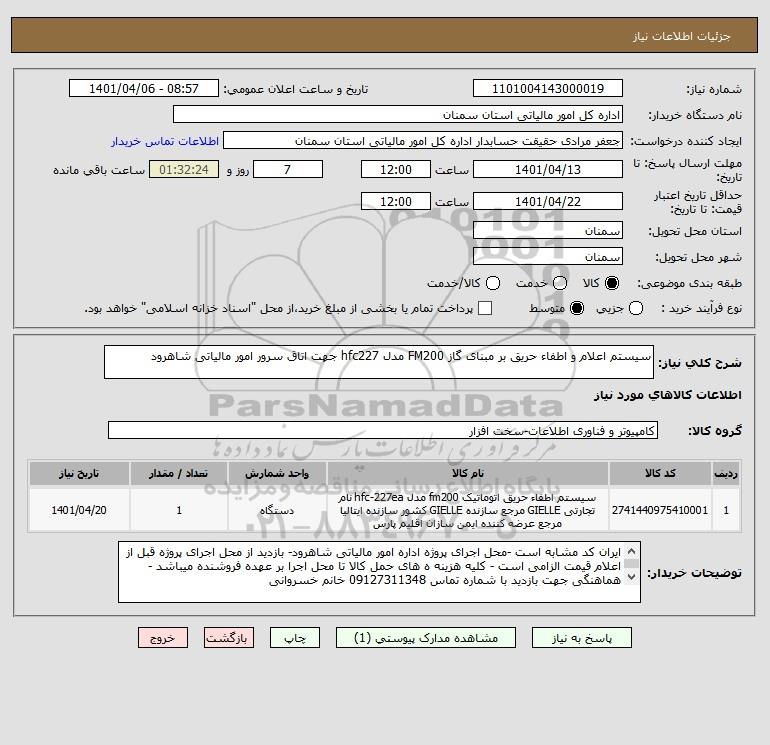Click the اطلاعات کالاهای مورد نیاز heading
Image resolution: width=770 pixels, height=745 pixels.
pos(668,395)
